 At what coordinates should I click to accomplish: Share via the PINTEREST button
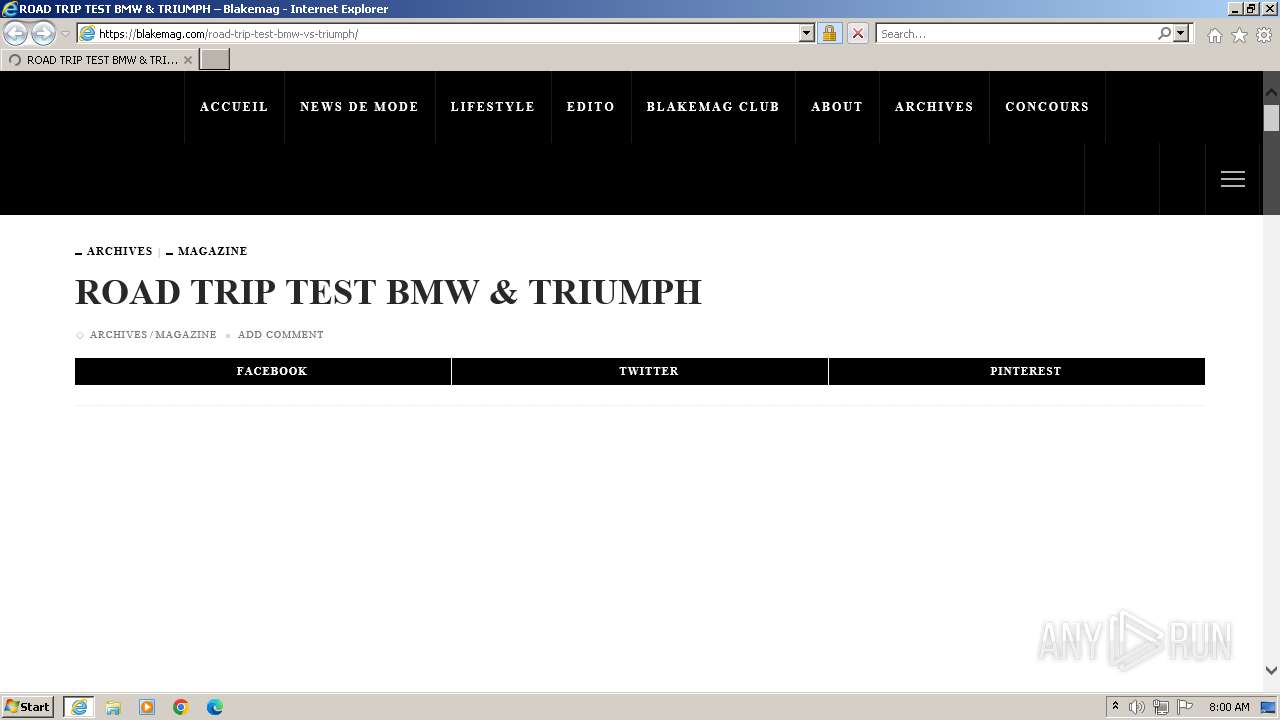(x=1017, y=371)
